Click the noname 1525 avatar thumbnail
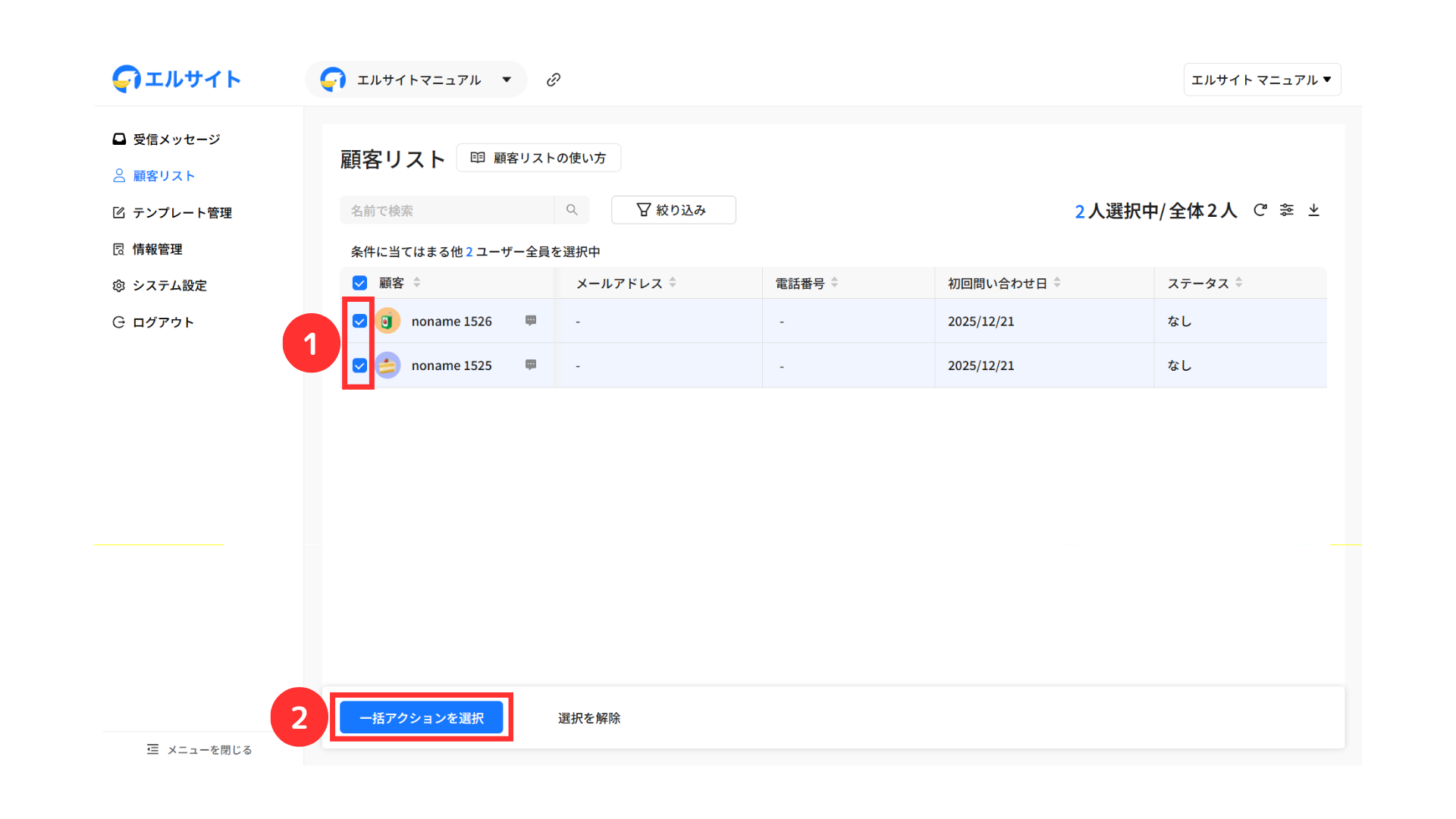The image size is (1456, 819). tap(388, 366)
